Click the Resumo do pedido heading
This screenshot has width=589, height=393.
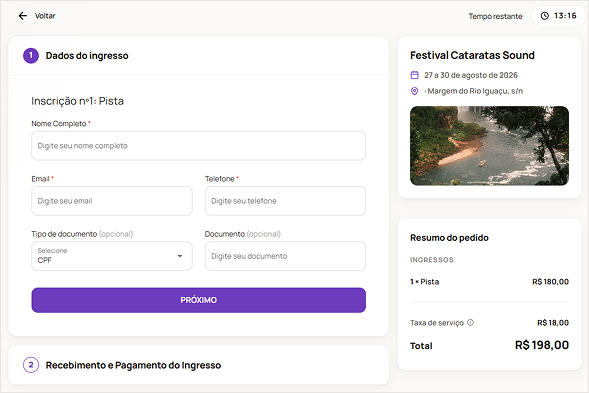[x=449, y=238]
